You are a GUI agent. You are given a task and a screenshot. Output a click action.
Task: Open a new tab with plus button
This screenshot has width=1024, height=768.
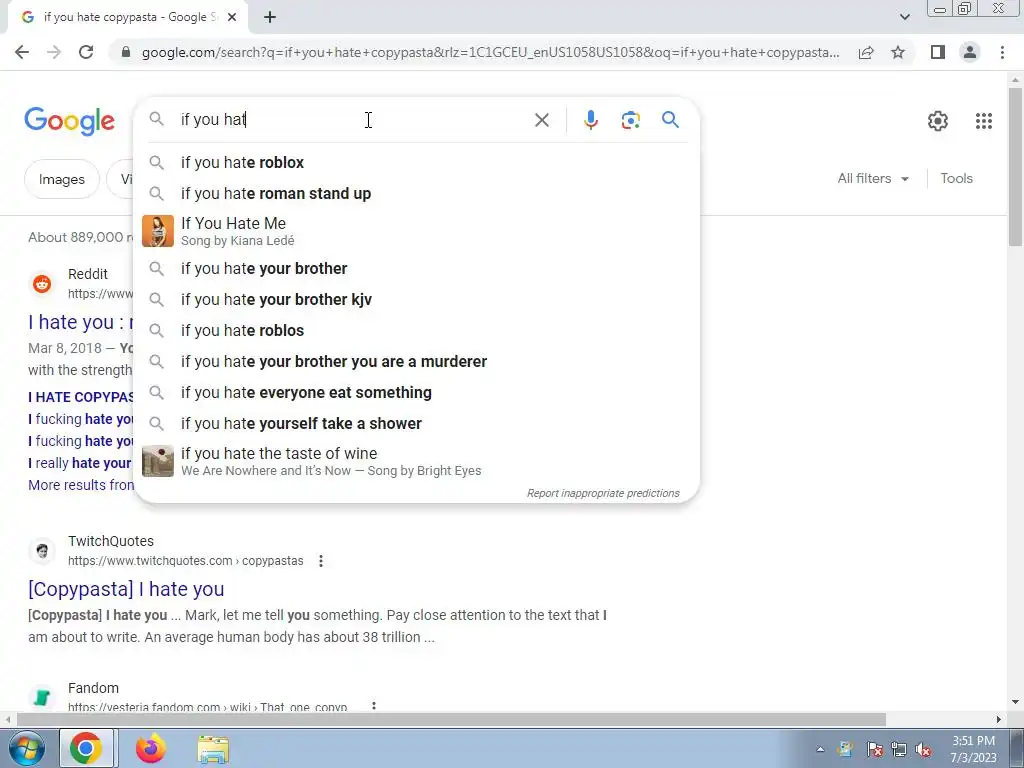click(x=270, y=17)
